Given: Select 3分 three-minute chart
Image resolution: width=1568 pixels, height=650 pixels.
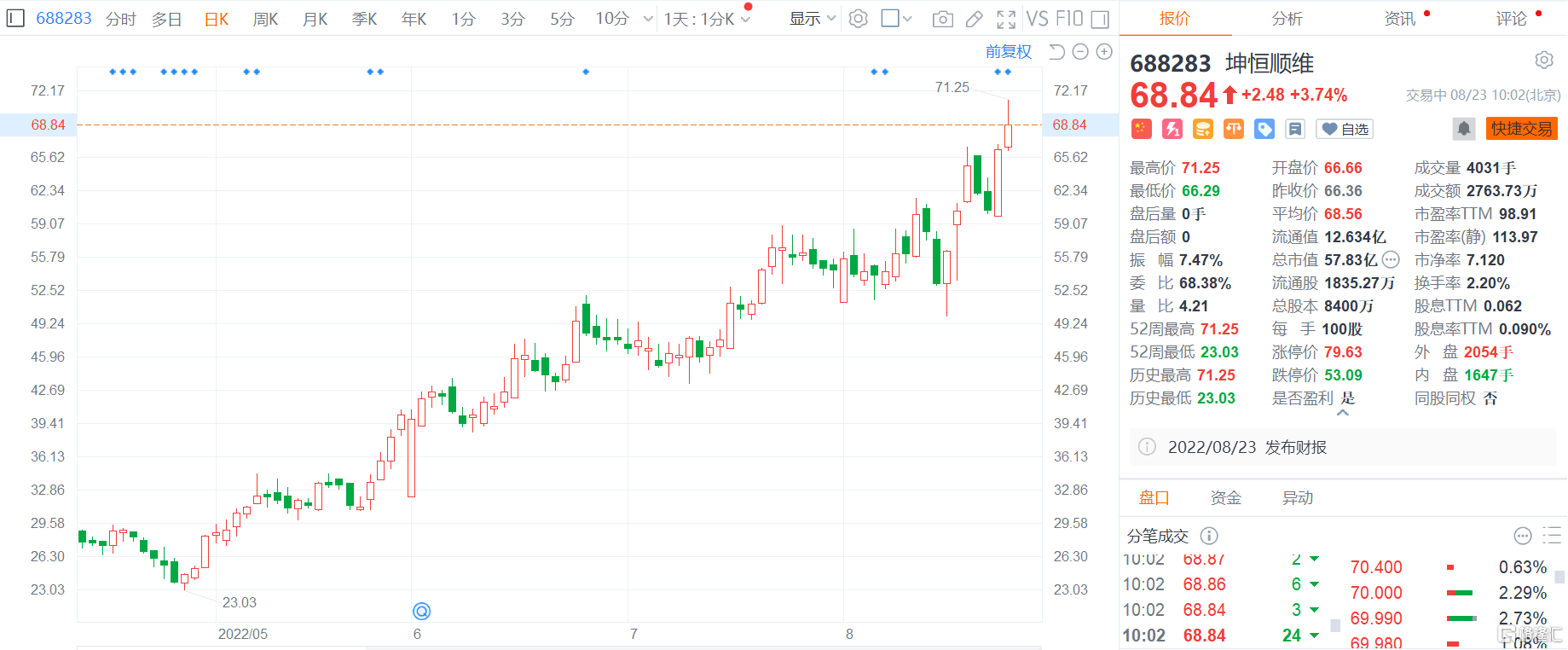Looking at the screenshot, I should click(513, 19).
